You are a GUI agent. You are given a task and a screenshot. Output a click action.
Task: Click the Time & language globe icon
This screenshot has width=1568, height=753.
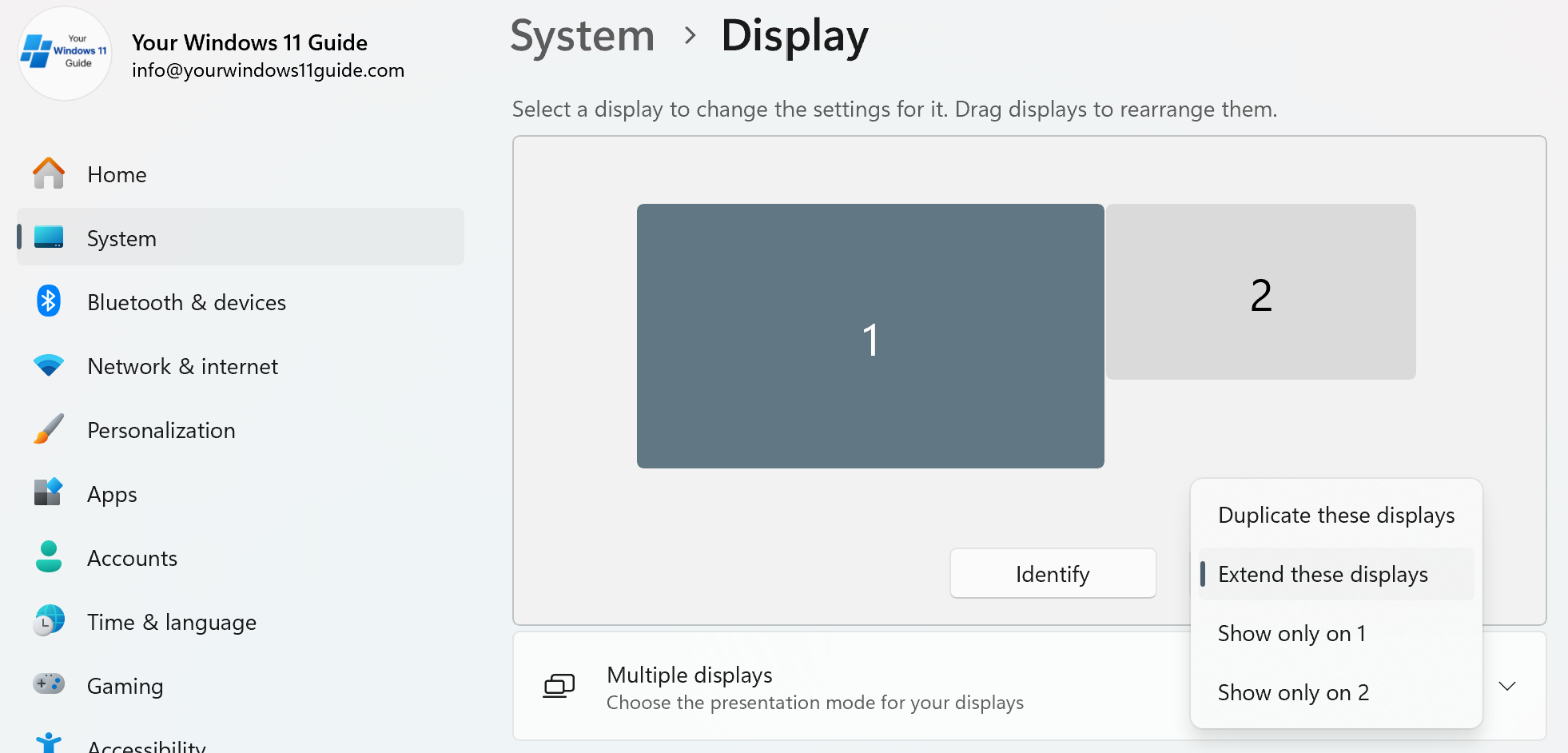pyautogui.click(x=49, y=620)
